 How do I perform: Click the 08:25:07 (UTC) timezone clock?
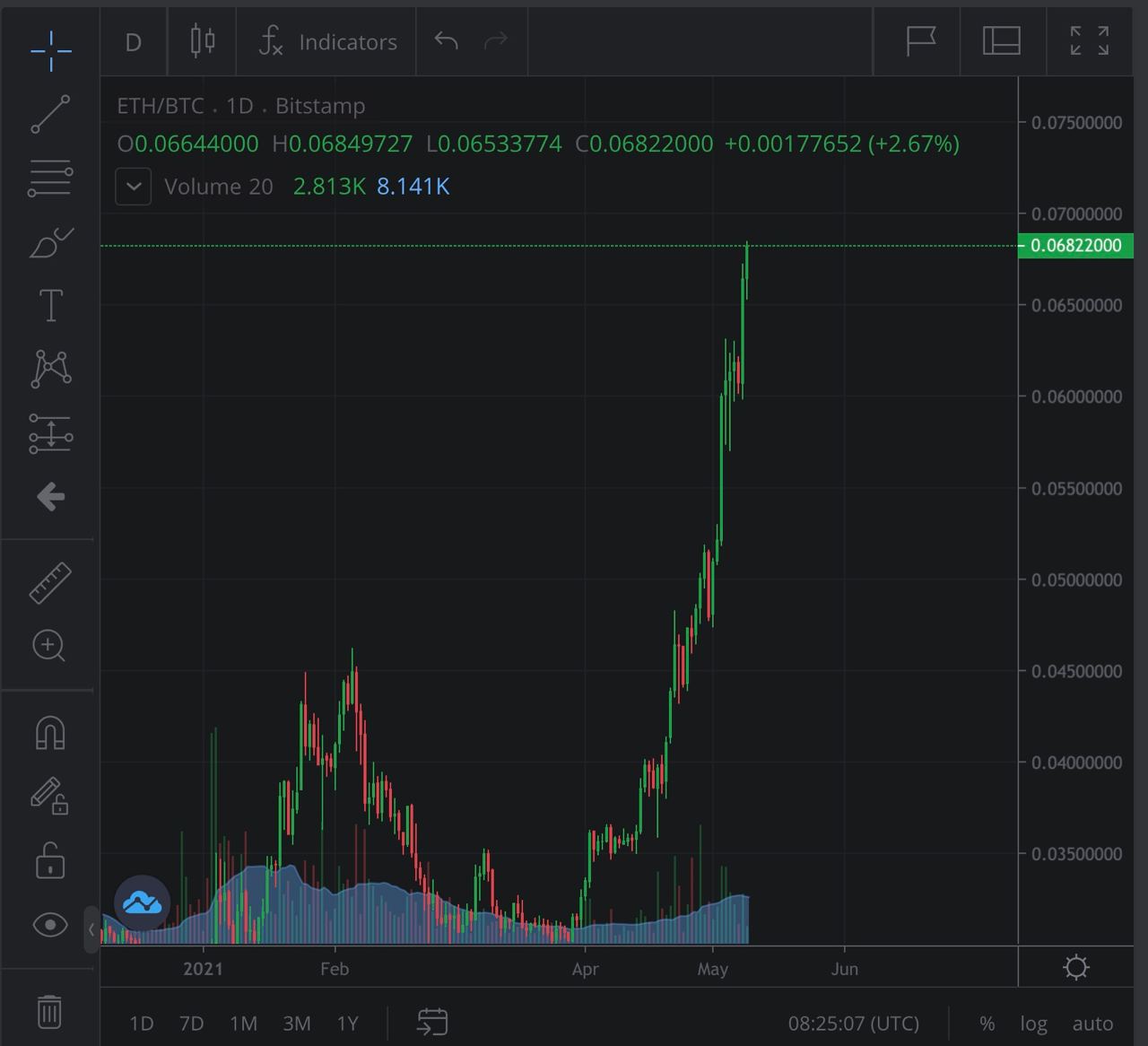pos(853,1024)
